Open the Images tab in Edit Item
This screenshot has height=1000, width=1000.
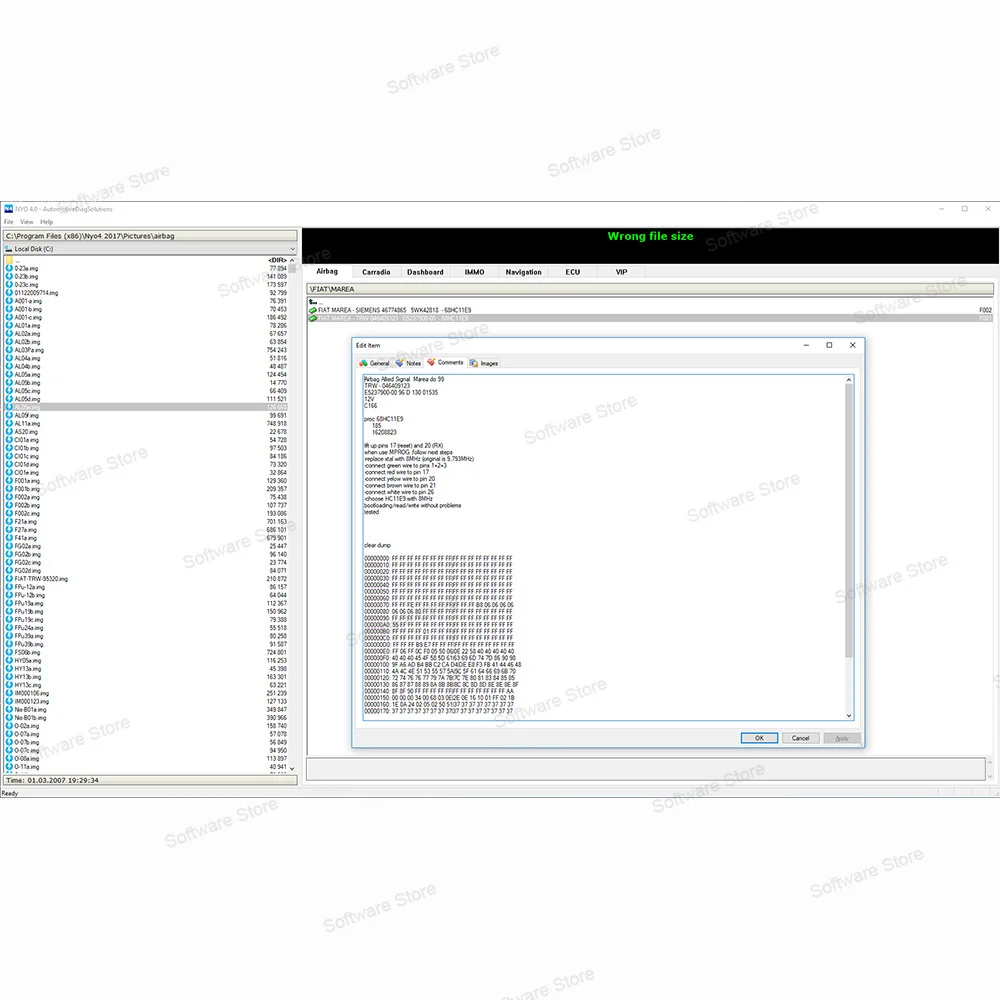(484, 363)
